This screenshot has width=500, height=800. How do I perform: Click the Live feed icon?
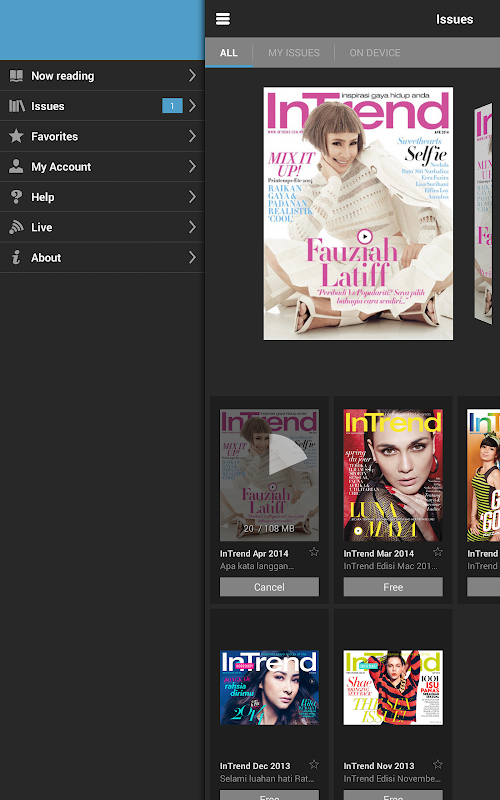(16, 227)
